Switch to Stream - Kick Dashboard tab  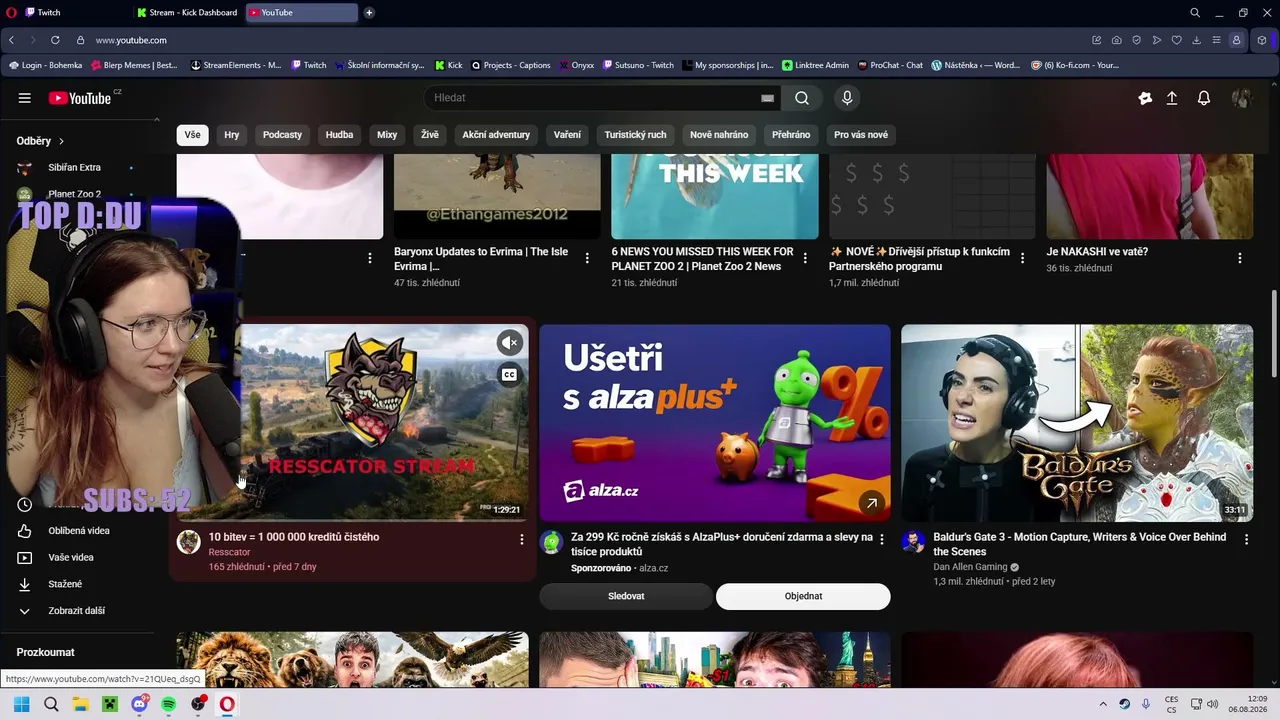pyautogui.click(x=188, y=13)
